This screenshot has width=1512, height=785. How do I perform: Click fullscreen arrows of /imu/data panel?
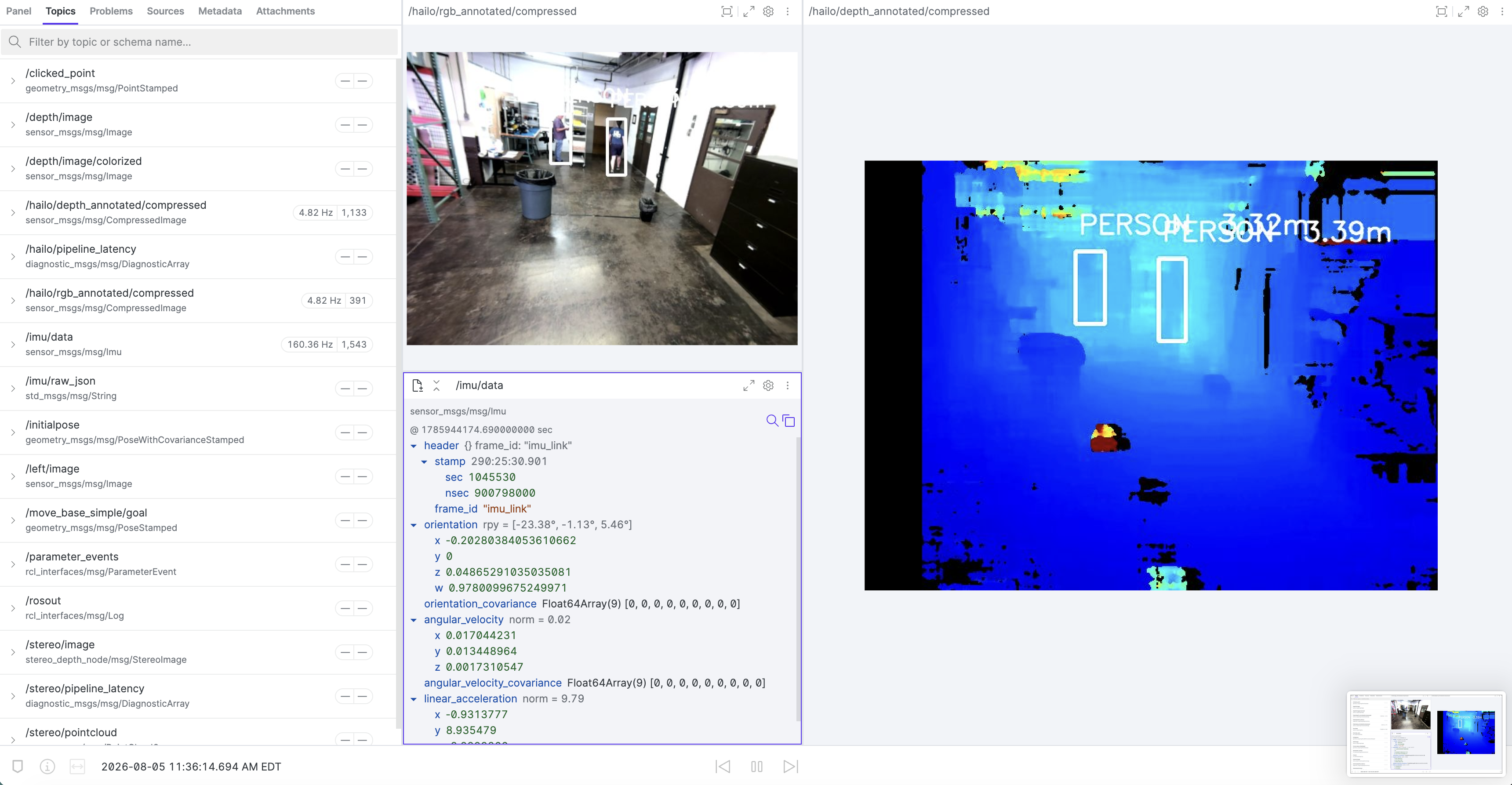[749, 385]
